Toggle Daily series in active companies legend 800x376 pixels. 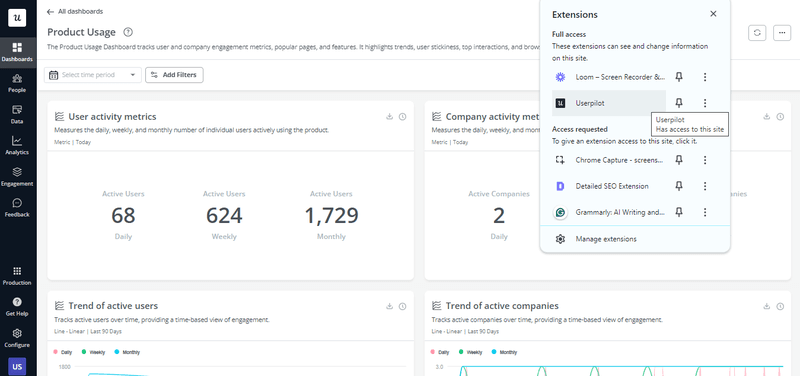[x=440, y=352]
